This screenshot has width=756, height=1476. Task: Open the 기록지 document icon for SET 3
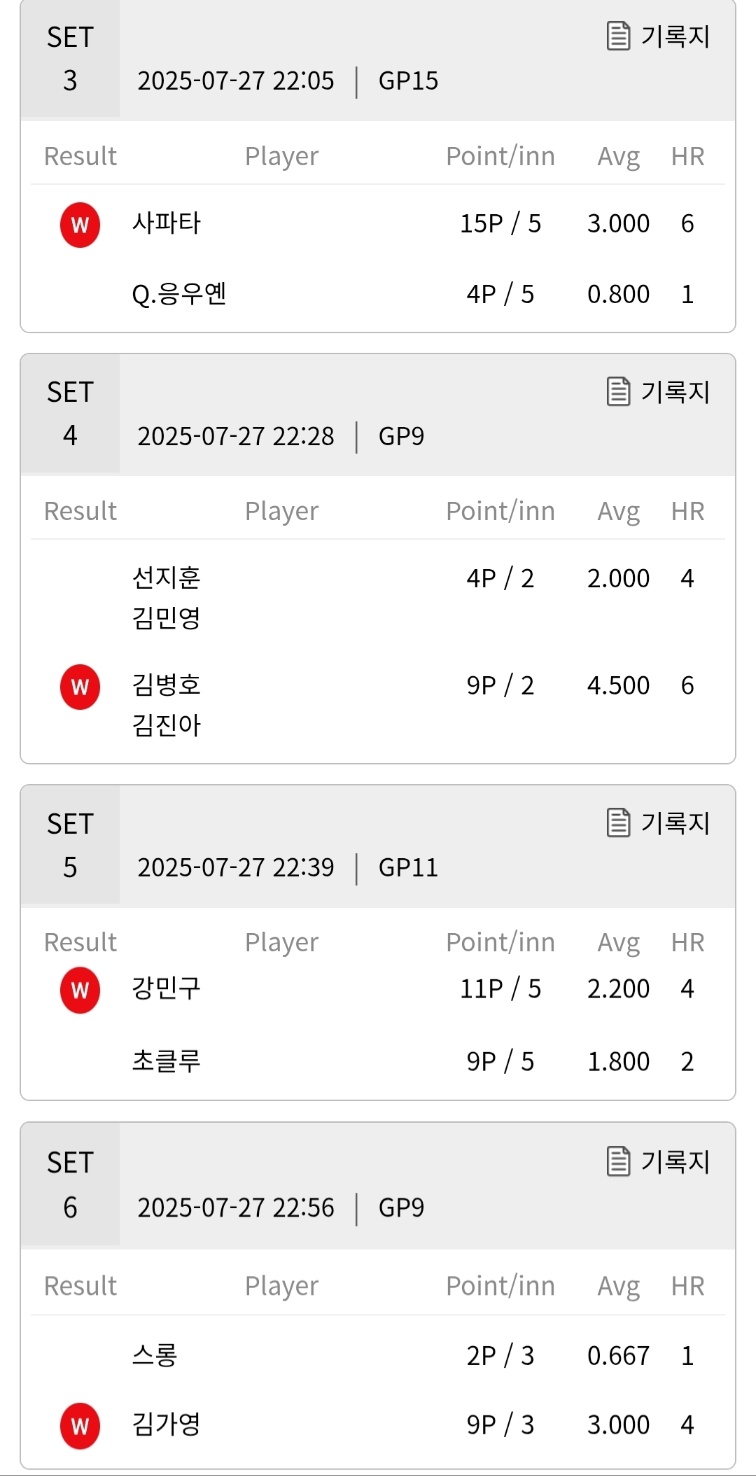619,36
